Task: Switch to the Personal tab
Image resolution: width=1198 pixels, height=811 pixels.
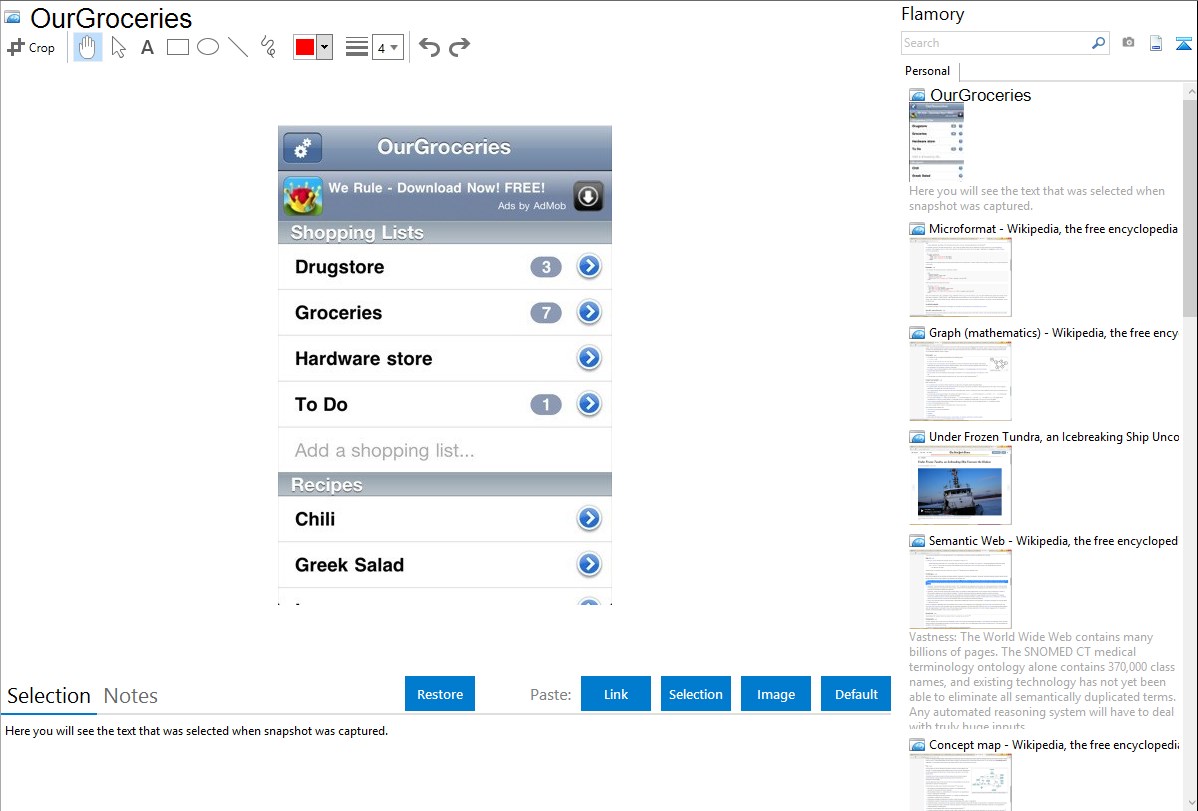Action: [x=928, y=71]
